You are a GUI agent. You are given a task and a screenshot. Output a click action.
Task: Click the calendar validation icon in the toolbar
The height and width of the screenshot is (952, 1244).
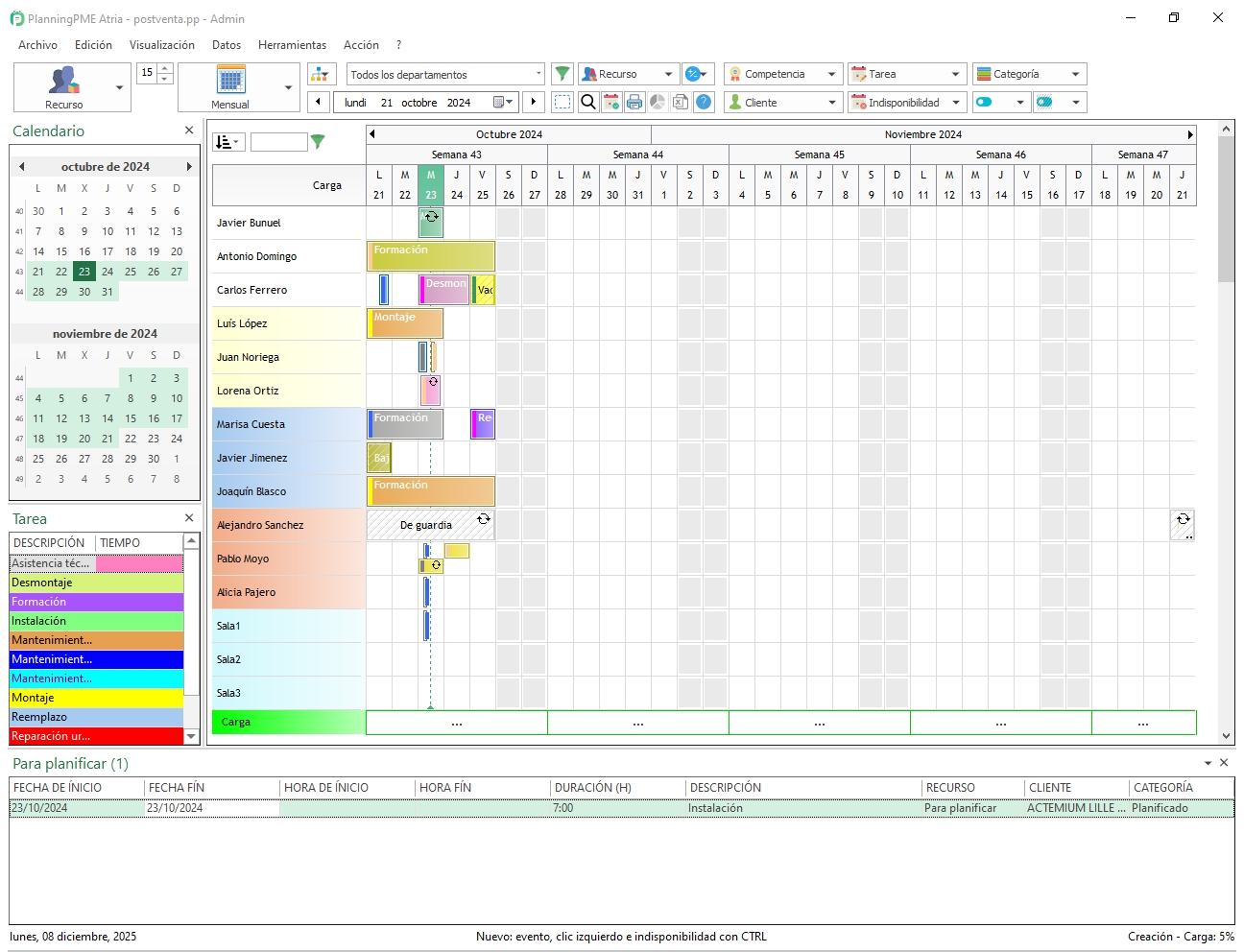pyautogui.click(x=611, y=102)
